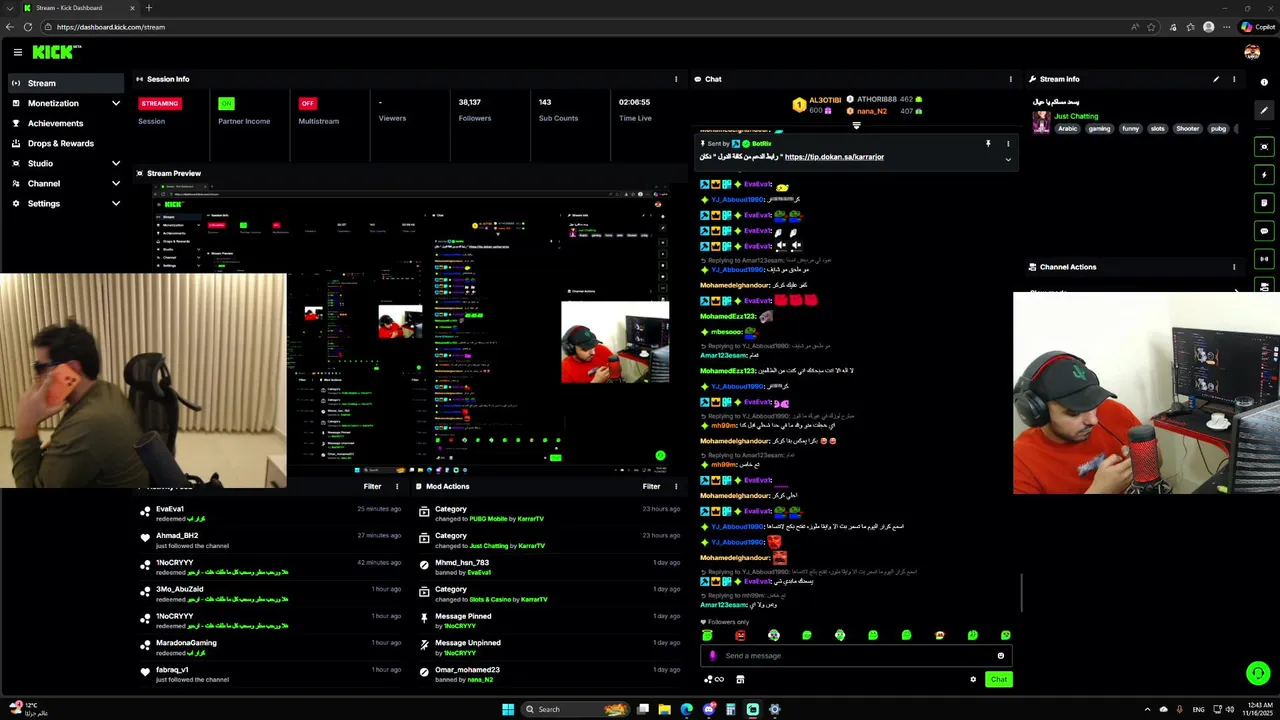Open Session Info panel options menu
Screen dimensions: 1280x720
tap(676, 79)
